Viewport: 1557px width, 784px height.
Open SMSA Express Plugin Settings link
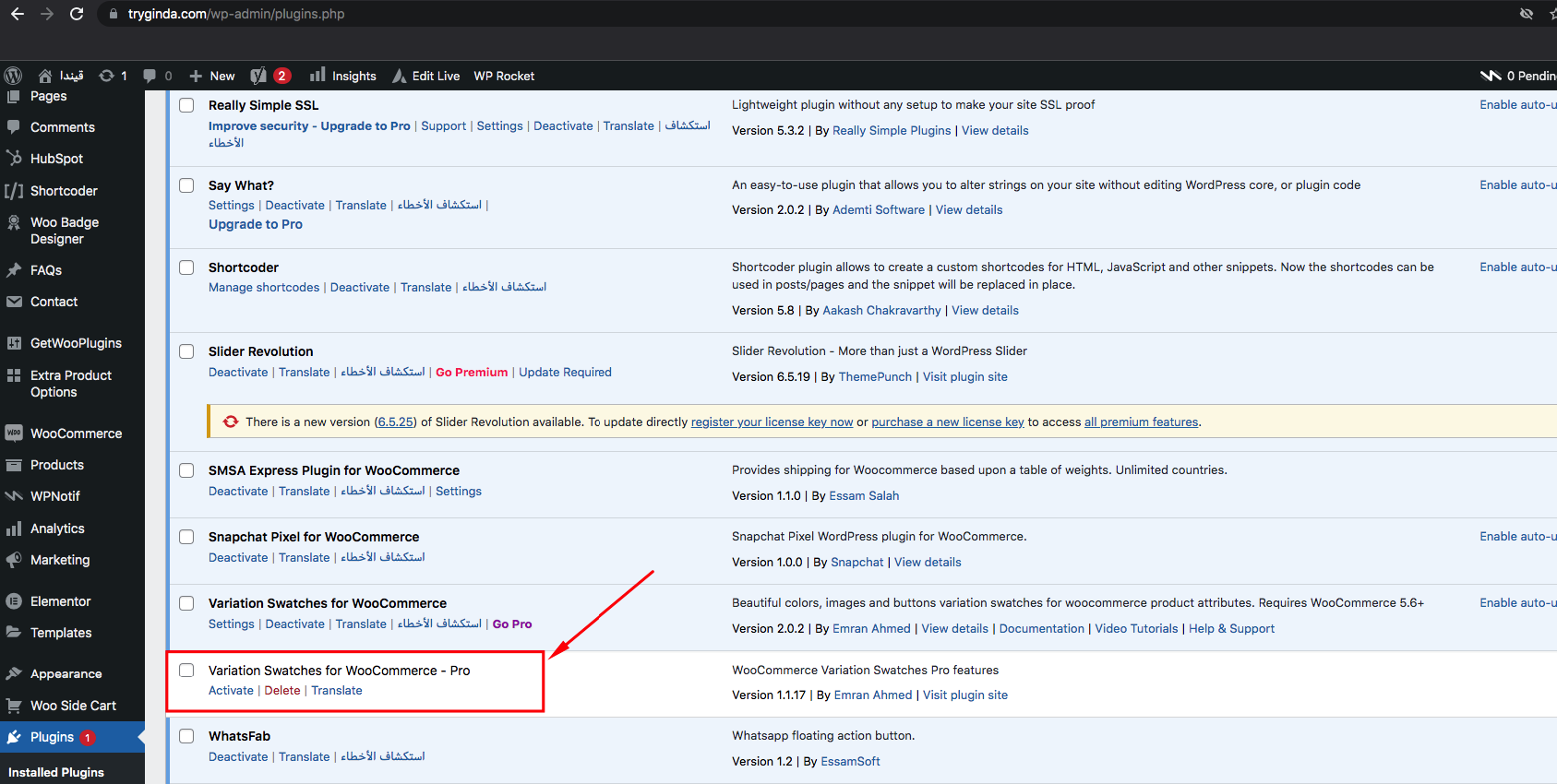click(459, 491)
